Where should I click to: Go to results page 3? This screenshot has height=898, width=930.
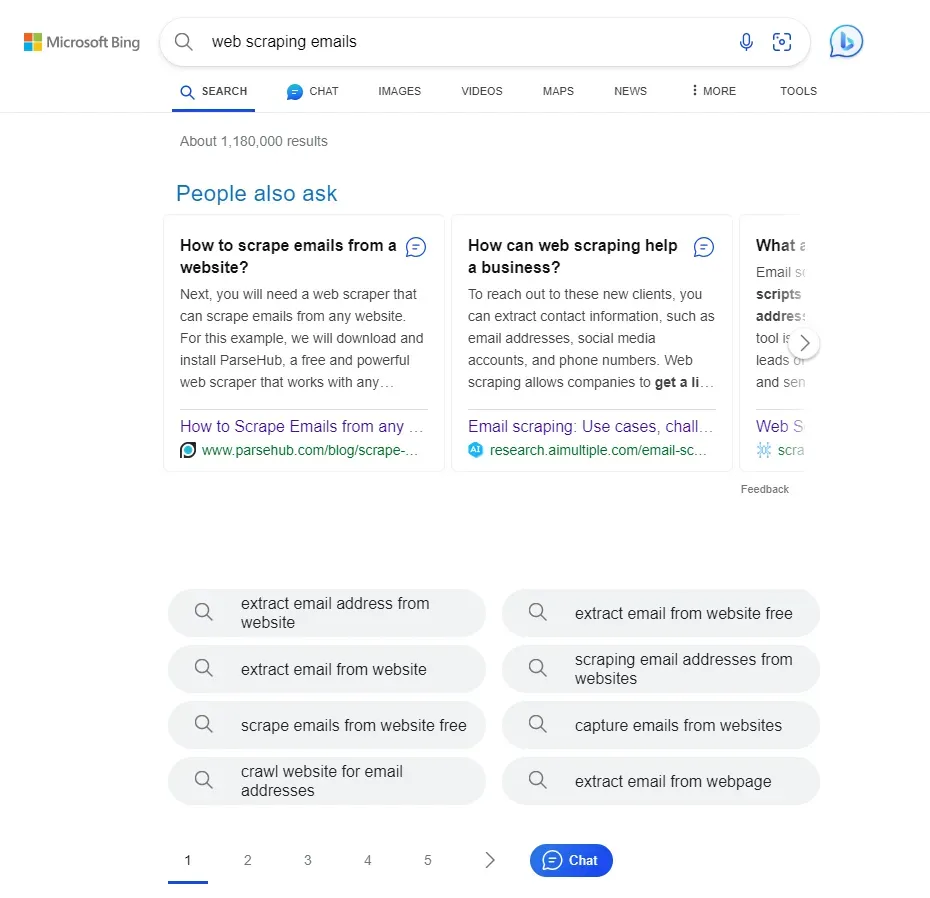307,860
